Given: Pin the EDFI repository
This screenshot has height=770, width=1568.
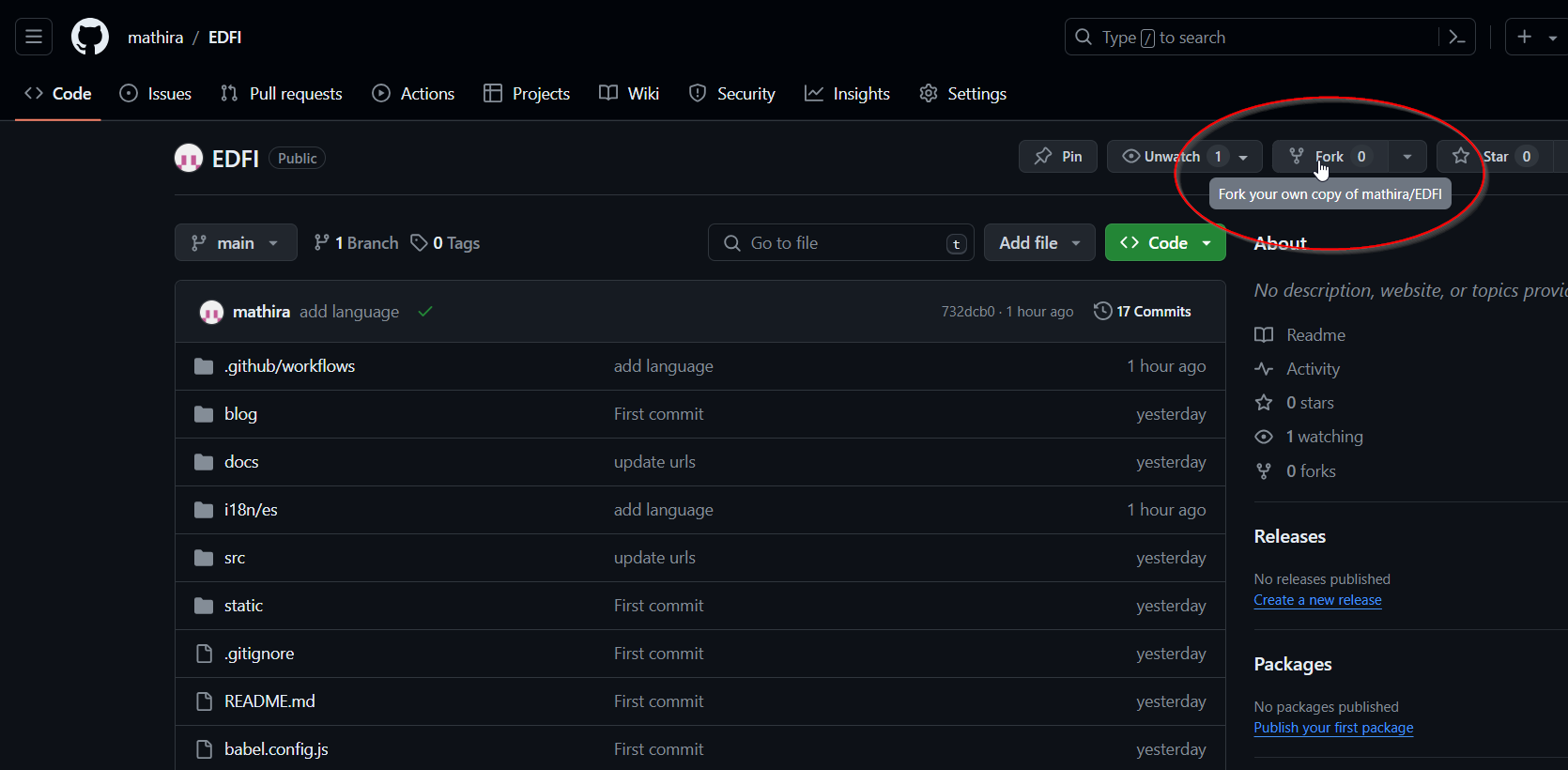Looking at the screenshot, I should [1058, 157].
